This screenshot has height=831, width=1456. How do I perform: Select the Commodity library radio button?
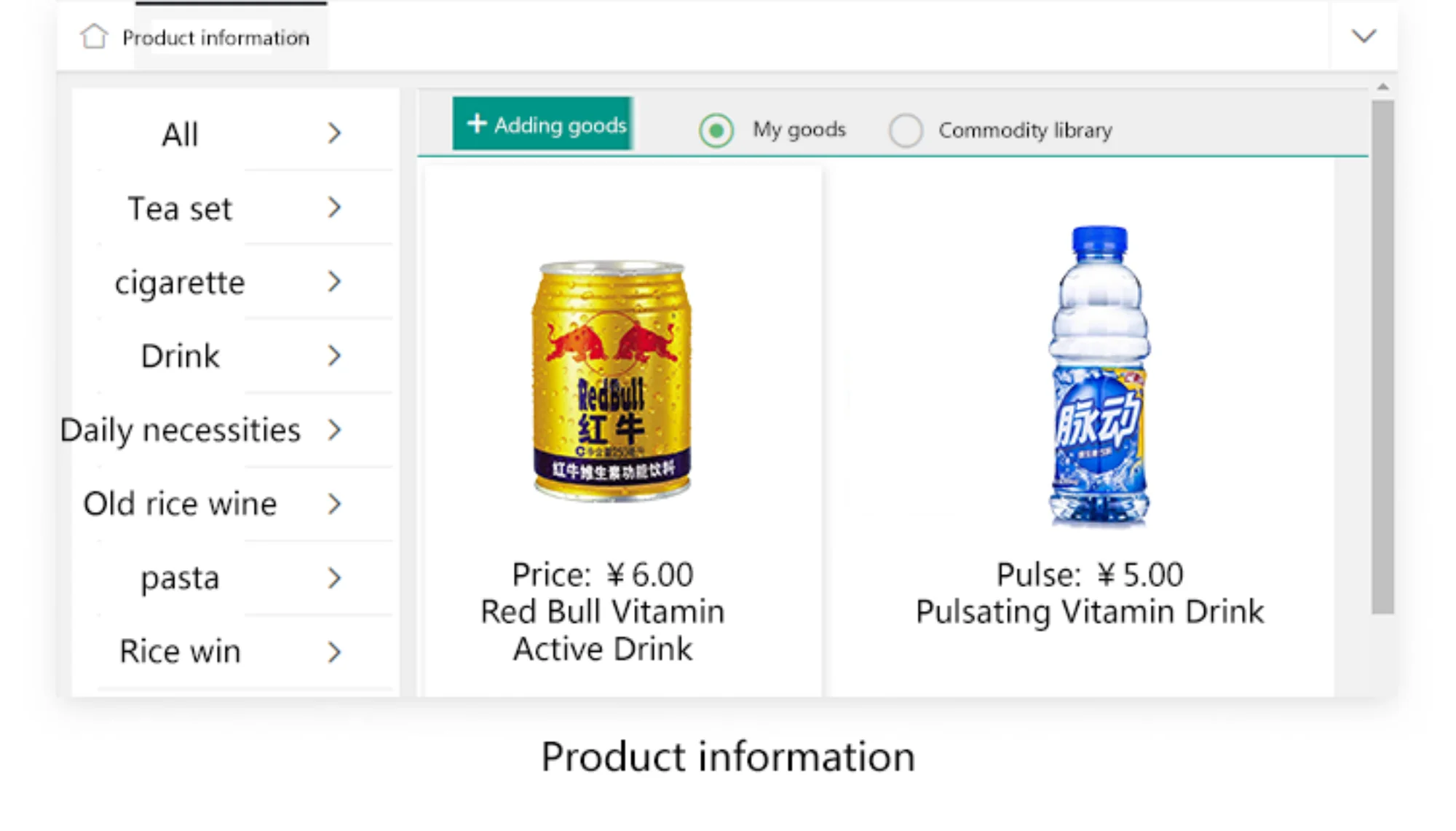[x=906, y=130]
